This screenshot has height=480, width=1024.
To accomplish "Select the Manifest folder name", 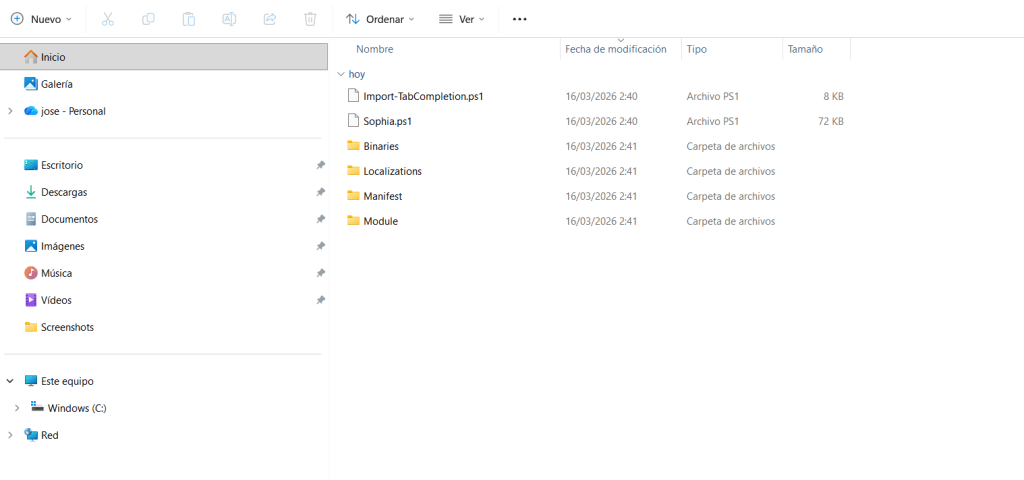I will click(383, 196).
